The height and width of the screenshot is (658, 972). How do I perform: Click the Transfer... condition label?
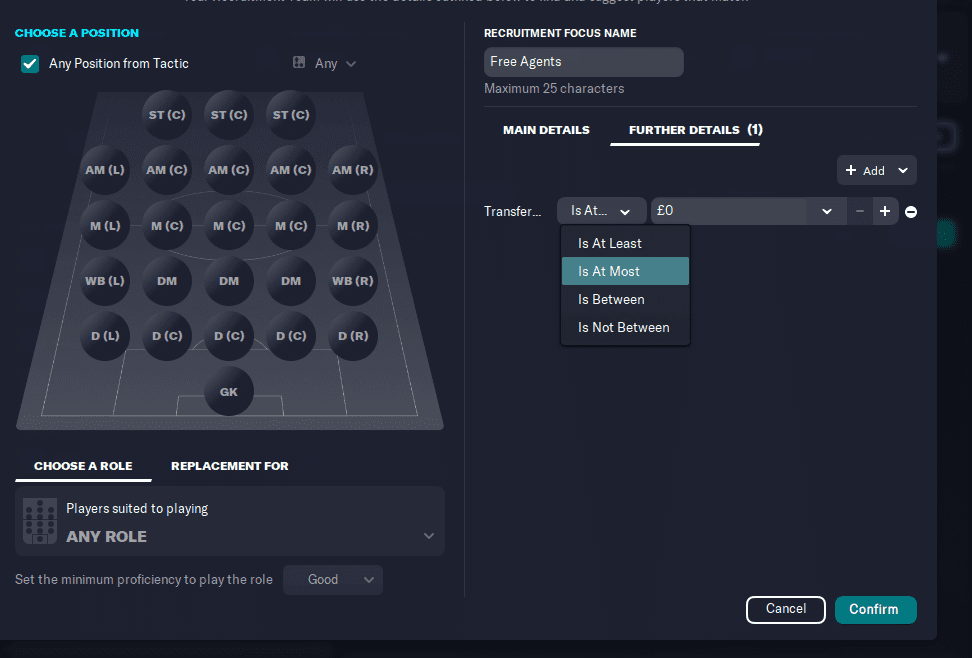pos(512,211)
